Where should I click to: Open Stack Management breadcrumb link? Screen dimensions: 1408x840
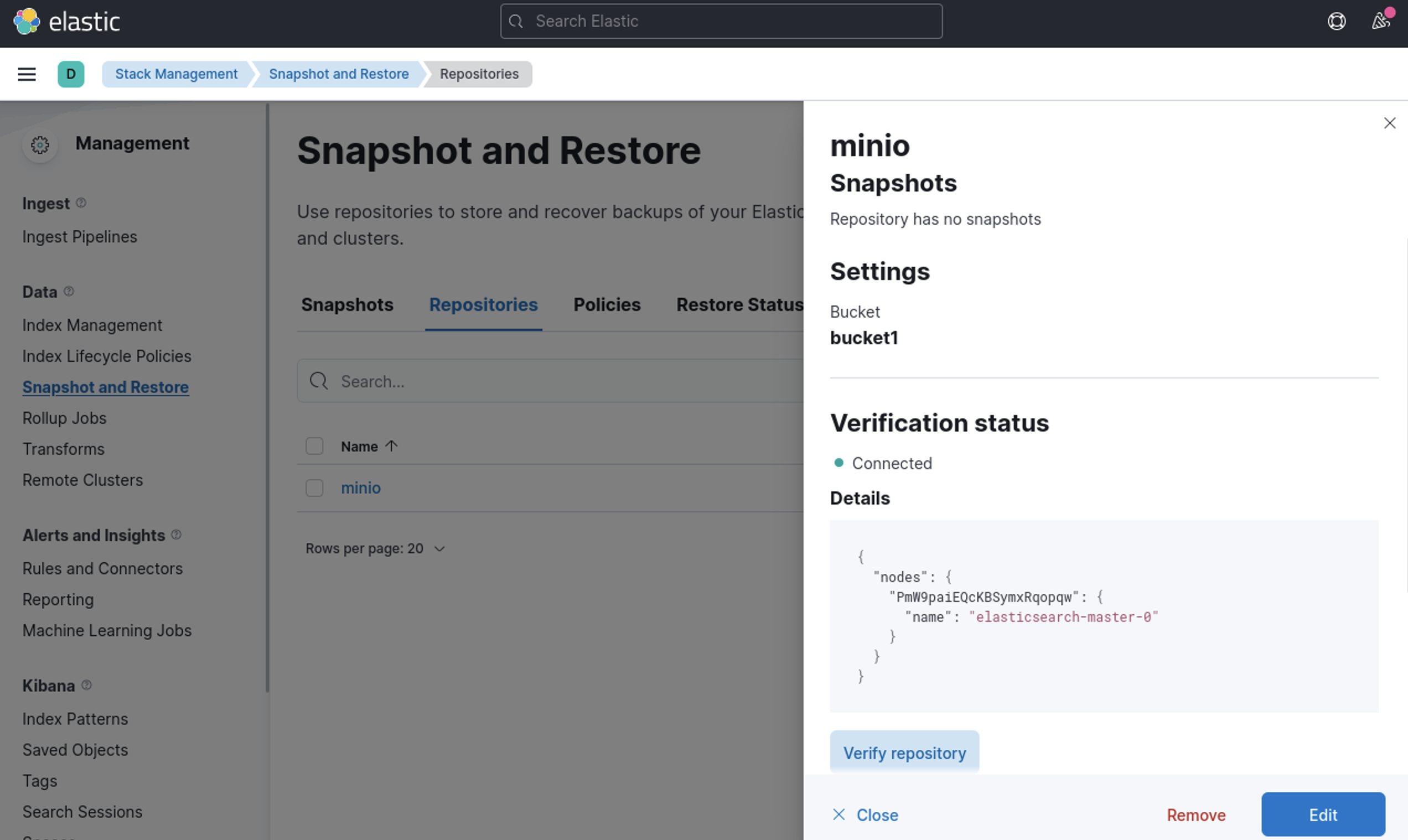point(176,74)
